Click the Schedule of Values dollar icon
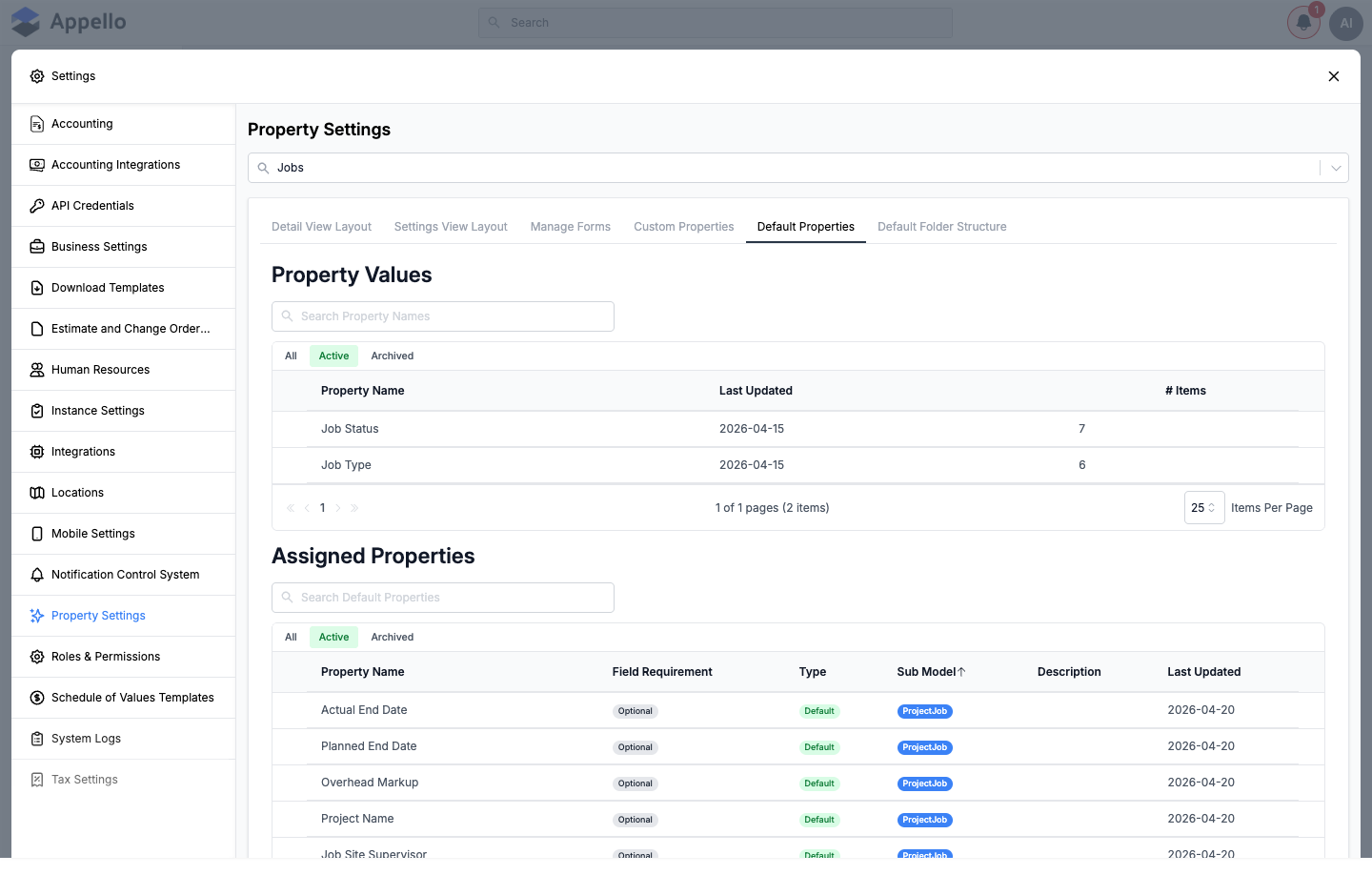 pyautogui.click(x=37, y=698)
